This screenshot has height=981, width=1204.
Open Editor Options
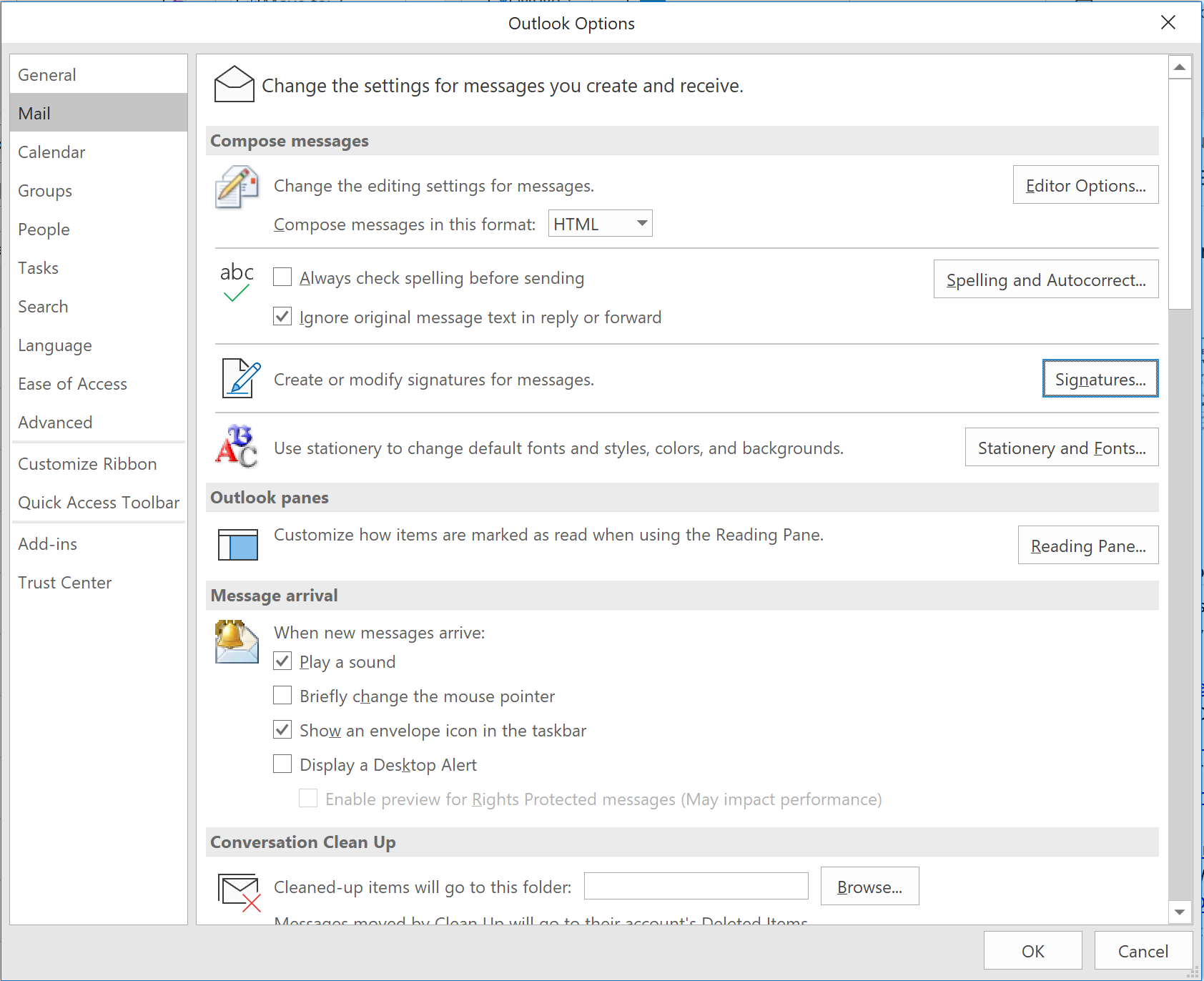click(x=1085, y=185)
